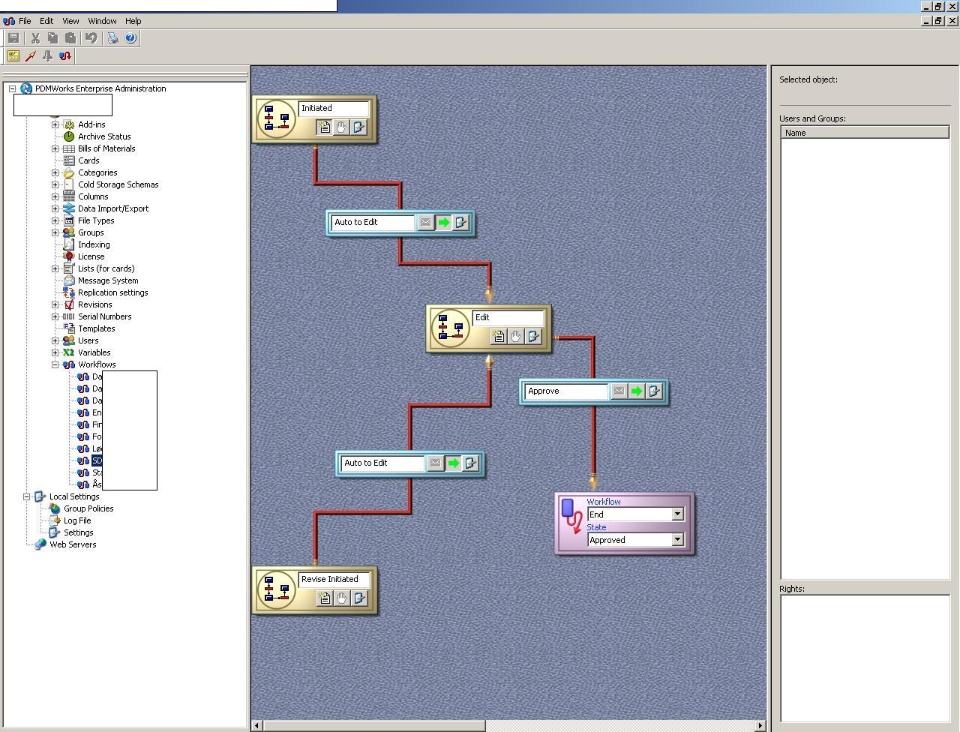This screenshot has height=732, width=960.
Task: Click the Paste toolbar icon
Action: tap(70, 38)
